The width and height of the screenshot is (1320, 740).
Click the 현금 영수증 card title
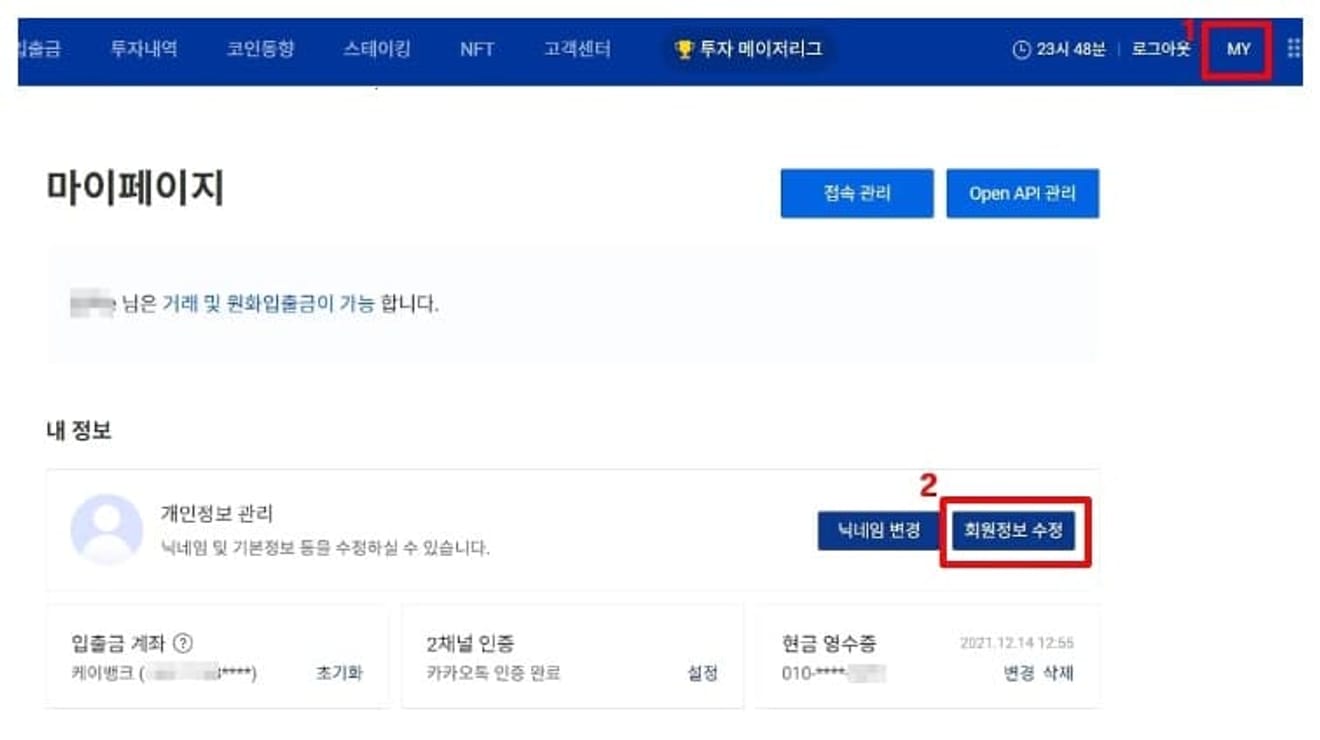[829, 643]
